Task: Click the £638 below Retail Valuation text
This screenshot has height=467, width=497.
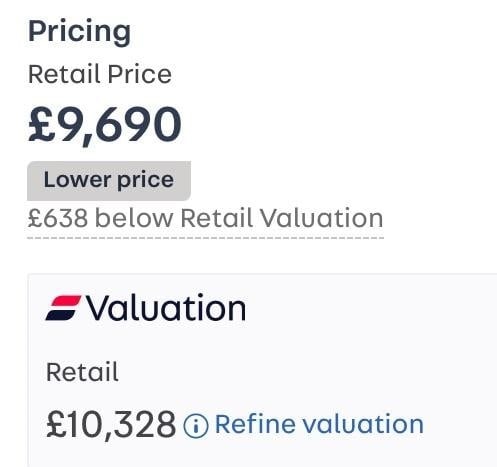Action: click(205, 218)
